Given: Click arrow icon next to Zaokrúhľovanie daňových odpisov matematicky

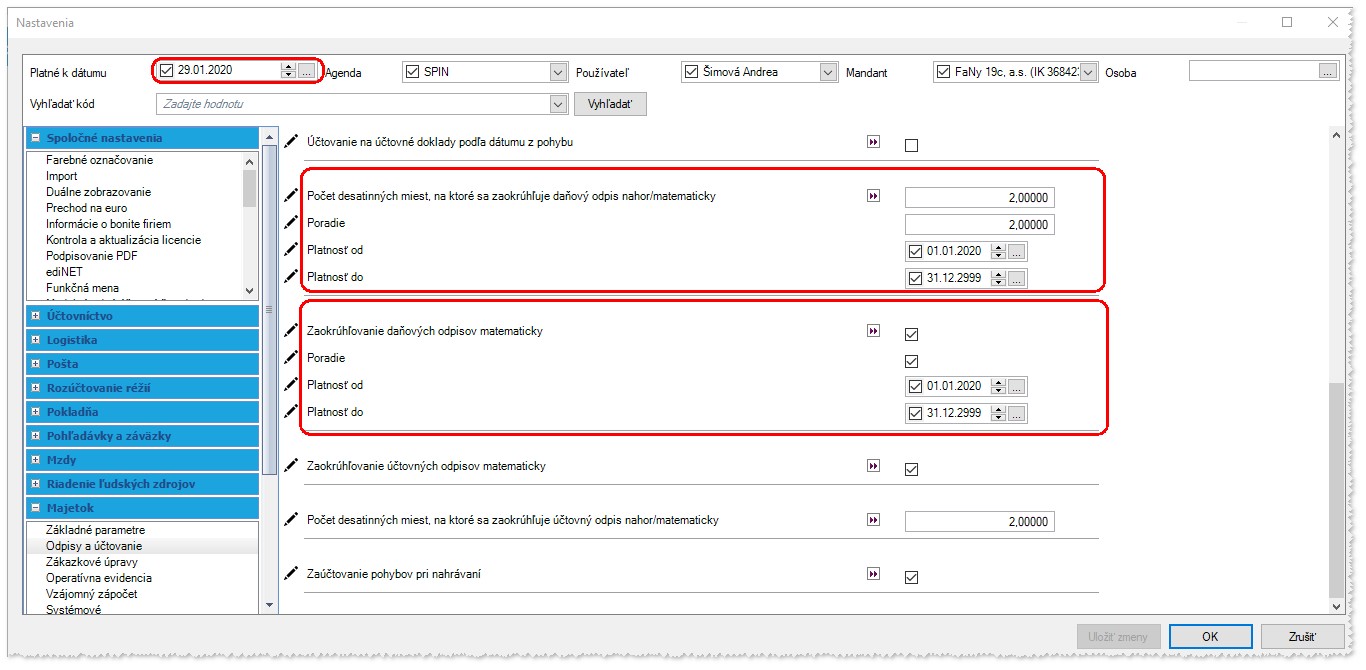Looking at the screenshot, I should coord(873,331).
